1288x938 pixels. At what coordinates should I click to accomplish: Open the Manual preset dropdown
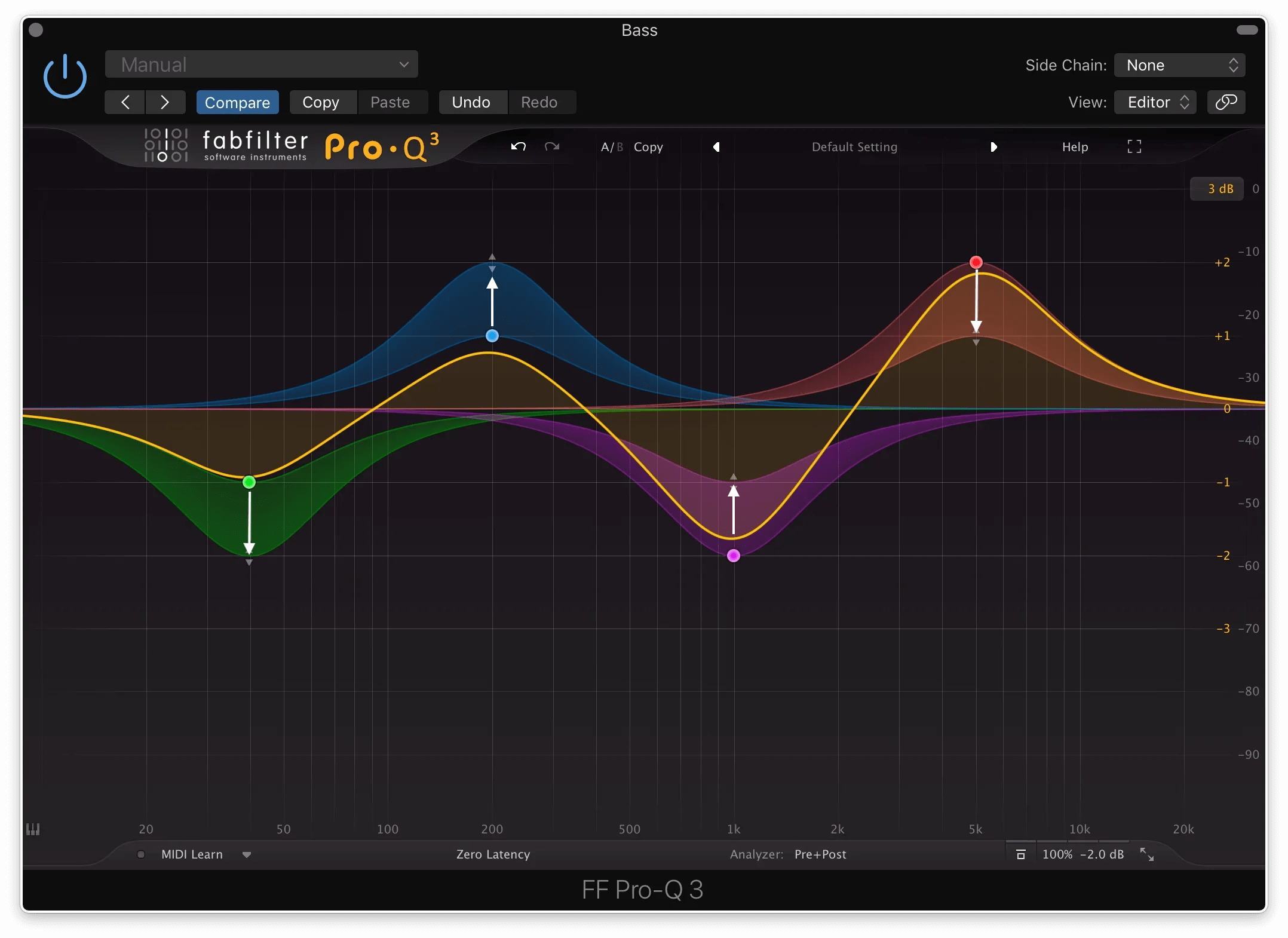click(260, 64)
